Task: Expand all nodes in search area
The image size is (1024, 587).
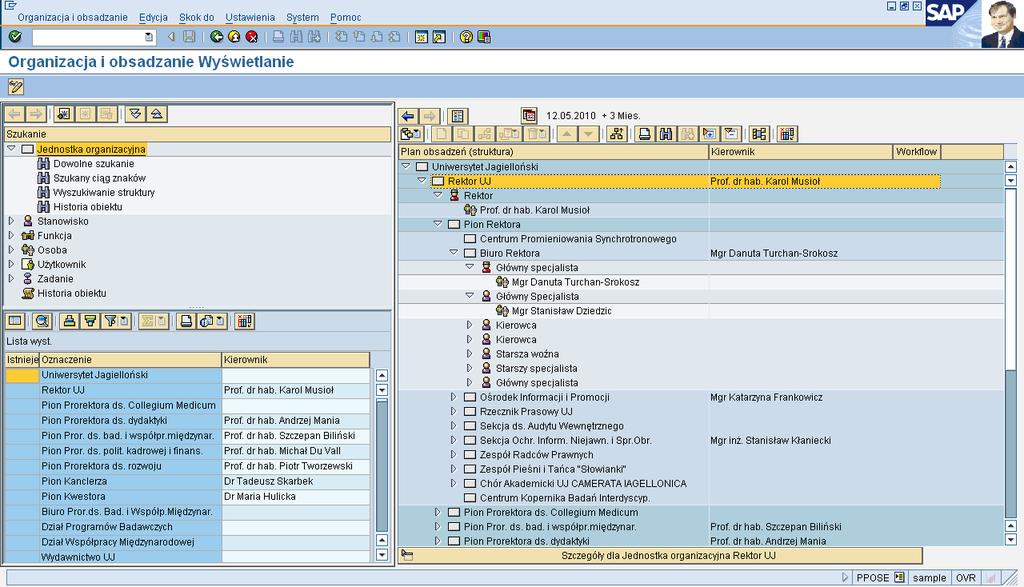Action: coord(135,114)
